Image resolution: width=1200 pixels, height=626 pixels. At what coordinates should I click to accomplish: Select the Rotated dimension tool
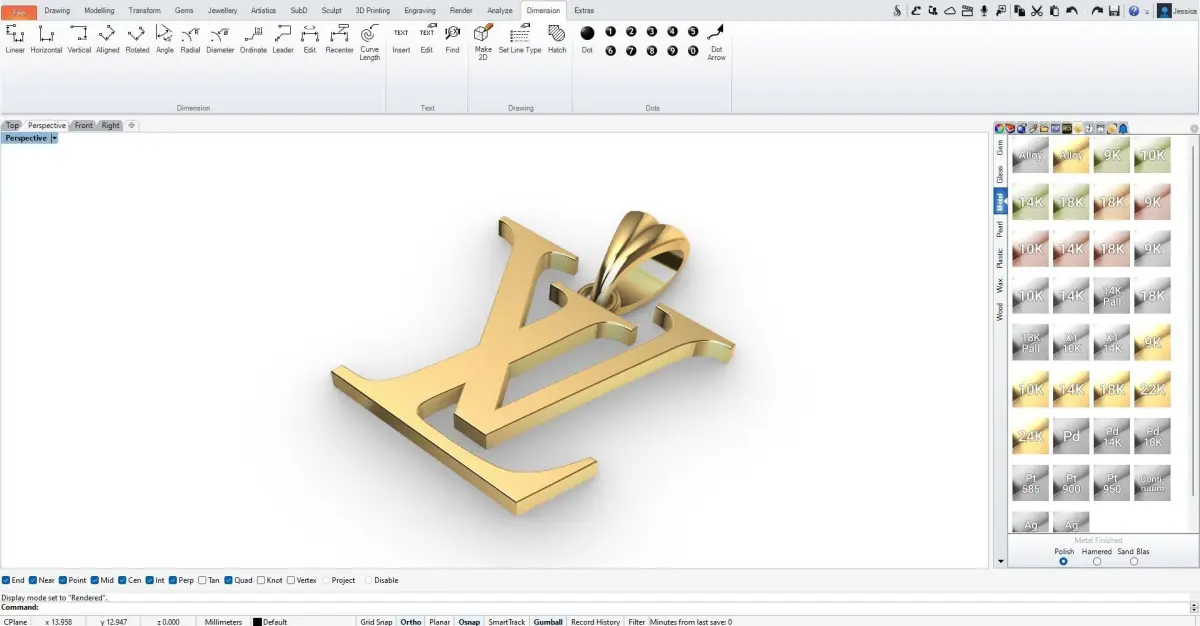point(137,40)
